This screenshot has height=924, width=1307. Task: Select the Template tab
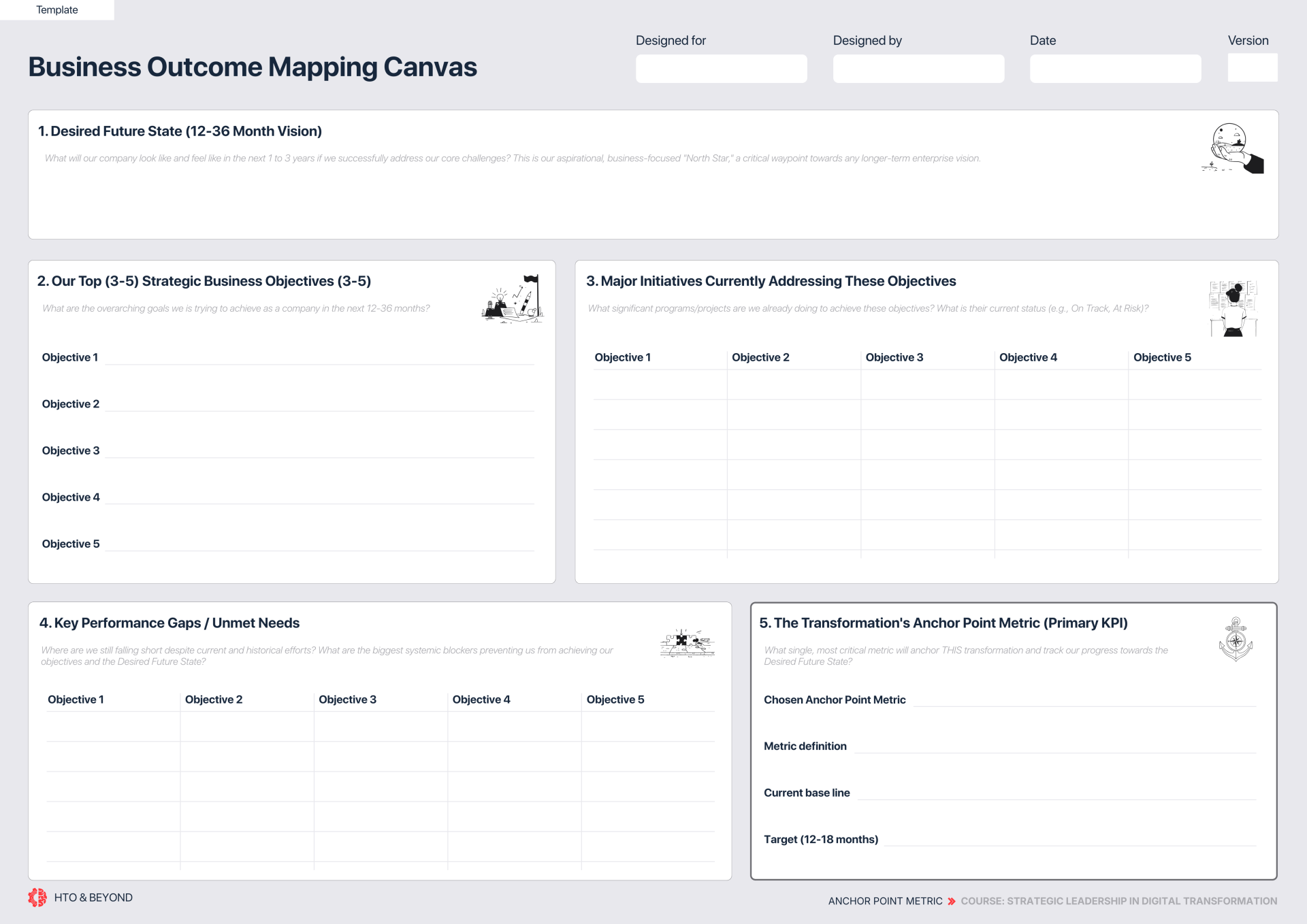57,10
